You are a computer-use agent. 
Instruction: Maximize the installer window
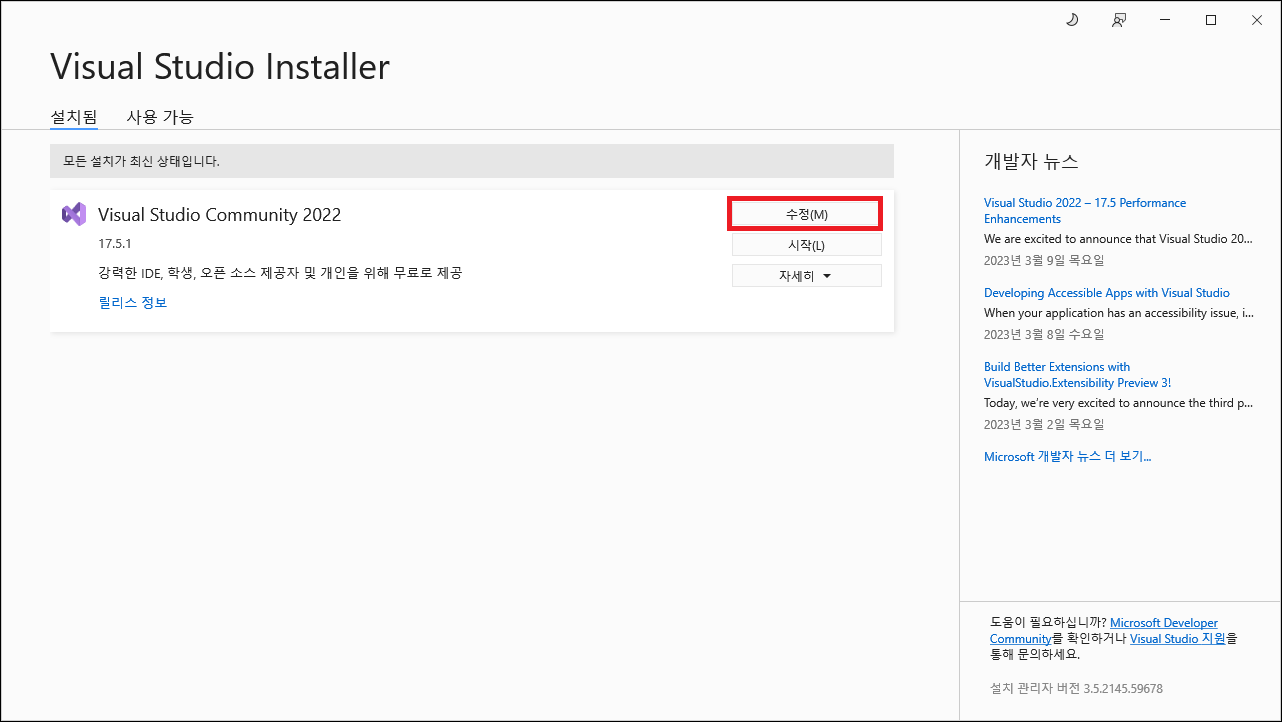(x=1211, y=19)
